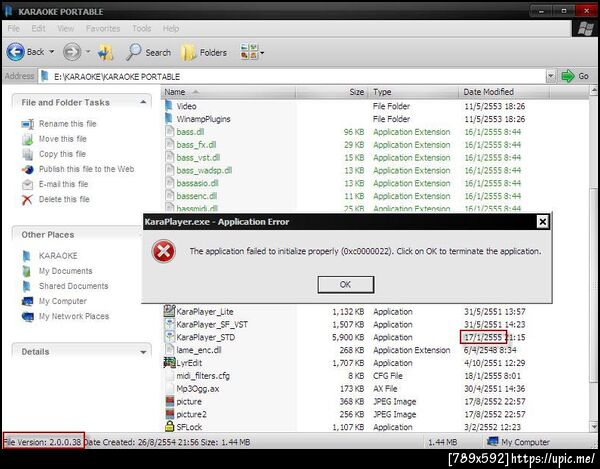The width and height of the screenshot is (600, 469).
Task: Select the bassenc.dll file
Action: [197, 196]
